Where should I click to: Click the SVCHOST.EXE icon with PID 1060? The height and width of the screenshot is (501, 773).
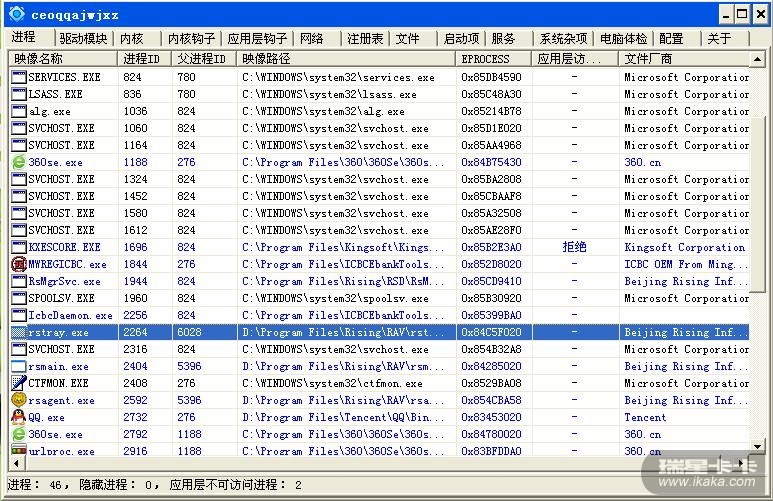pyautogui.click(x=19, y=128)
